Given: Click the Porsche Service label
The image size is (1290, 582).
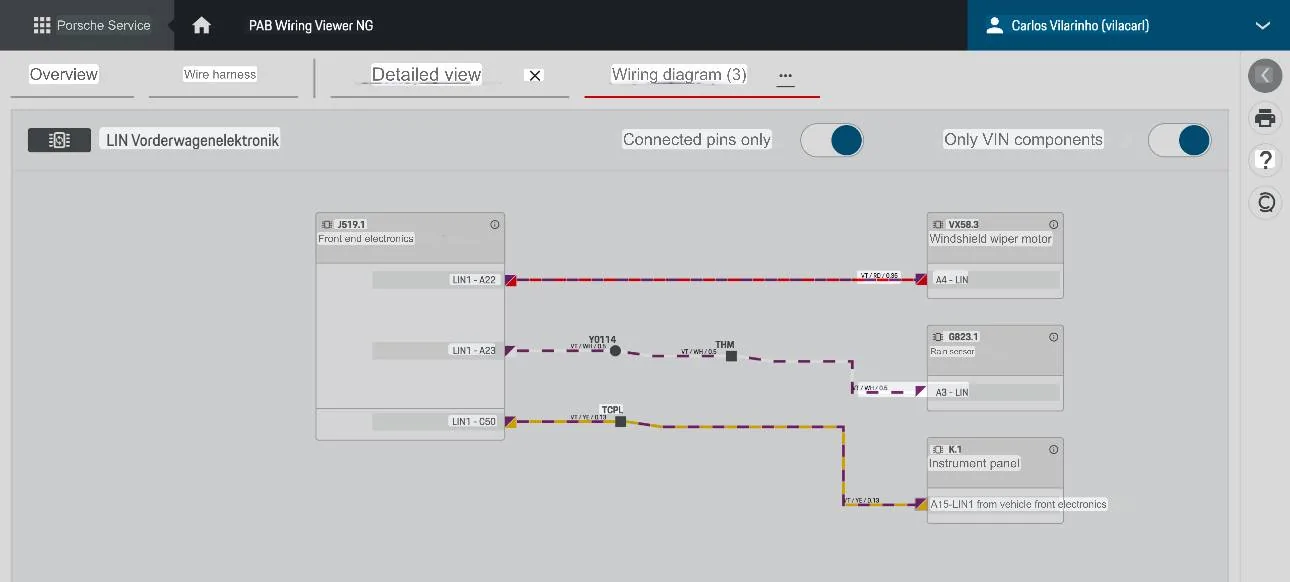Looking at the screenshot, I should pos(104,25).
